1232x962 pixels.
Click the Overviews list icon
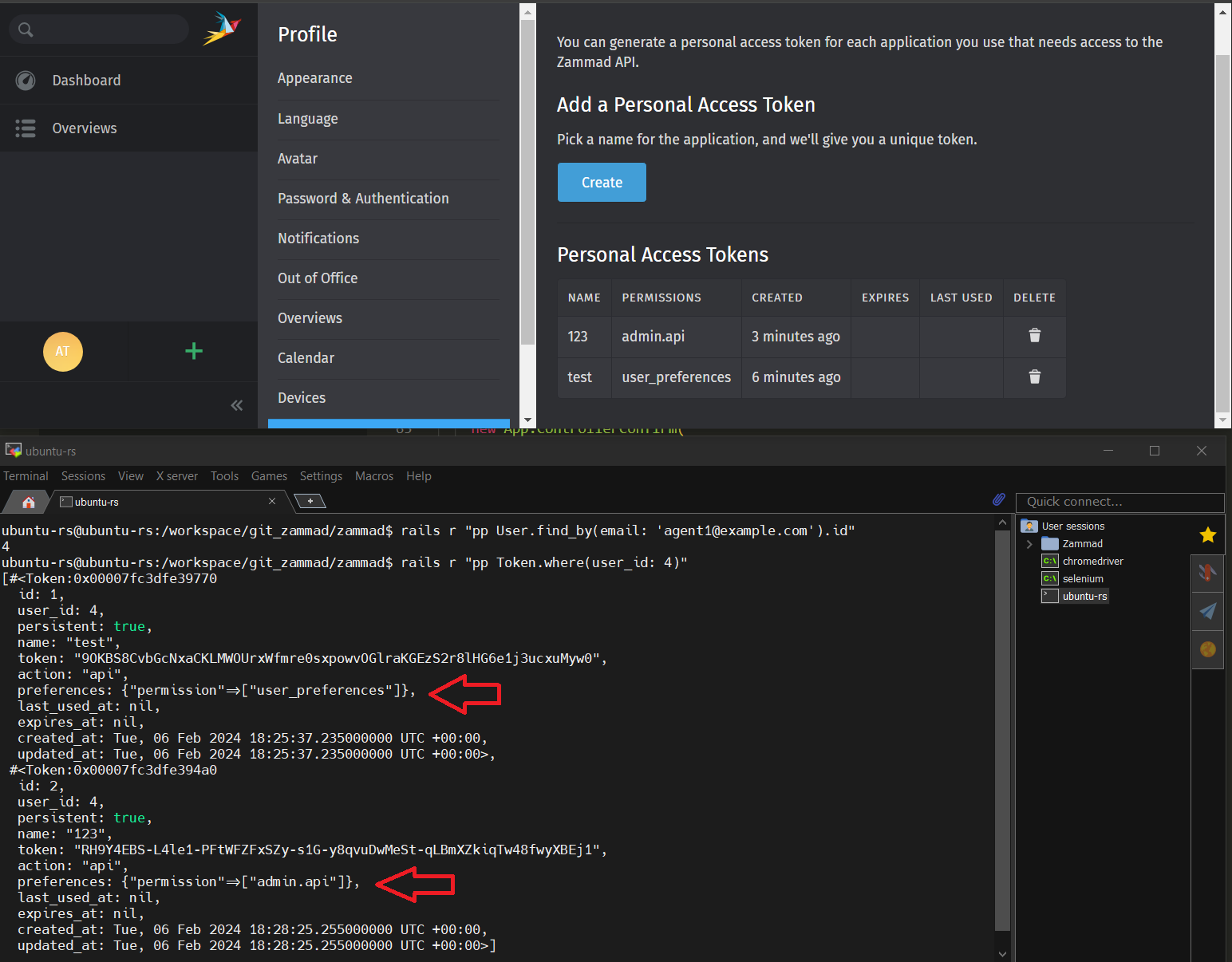pyautogui.click(x=26, y=128)
